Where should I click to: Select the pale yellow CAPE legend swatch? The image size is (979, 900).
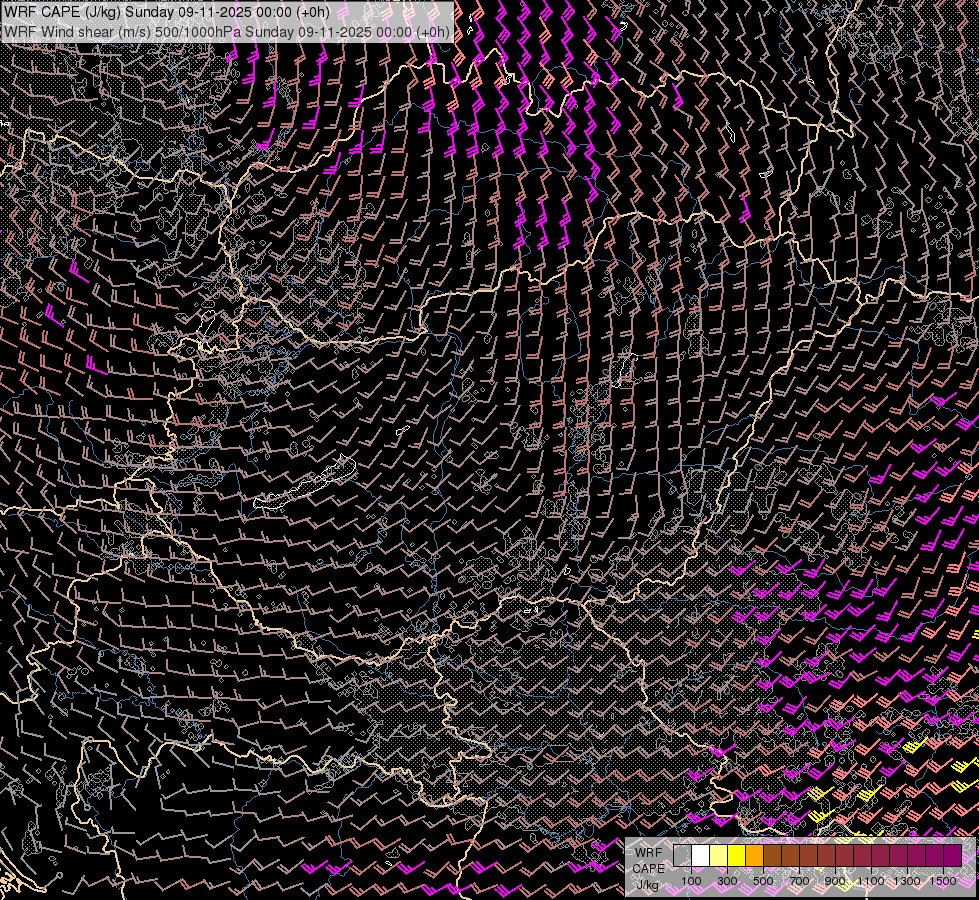pyautogui.click(x=718, y=856)
